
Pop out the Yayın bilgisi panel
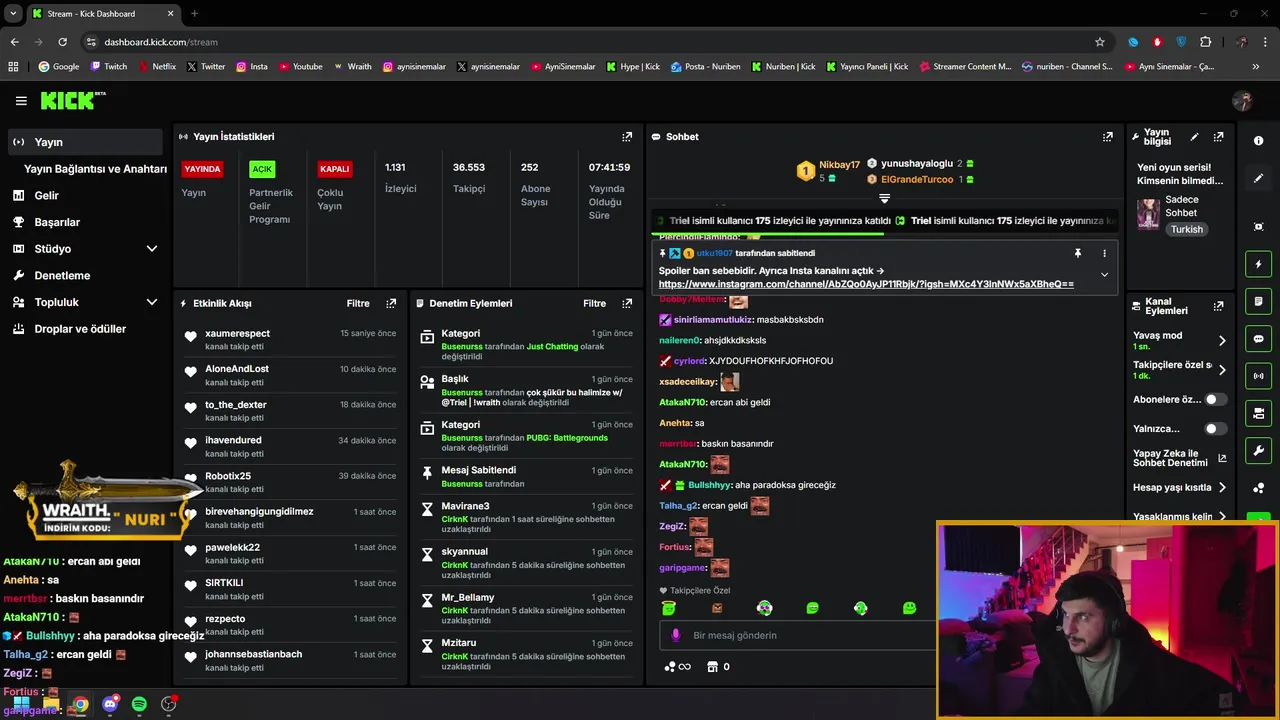pos(1218,137)
